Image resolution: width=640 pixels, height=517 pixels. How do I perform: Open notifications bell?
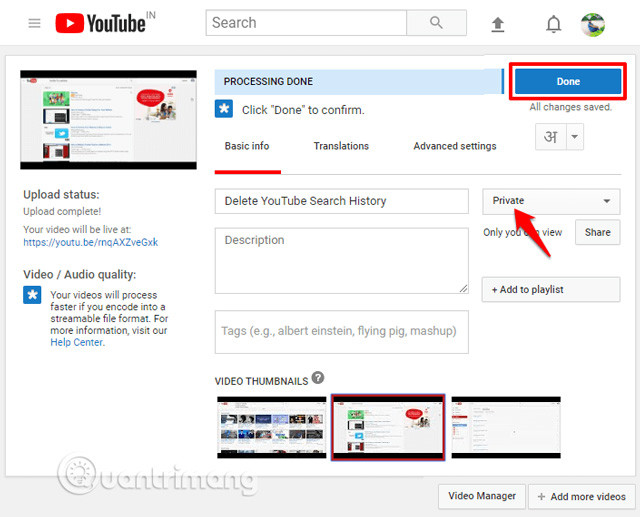[x=553, y=24]
